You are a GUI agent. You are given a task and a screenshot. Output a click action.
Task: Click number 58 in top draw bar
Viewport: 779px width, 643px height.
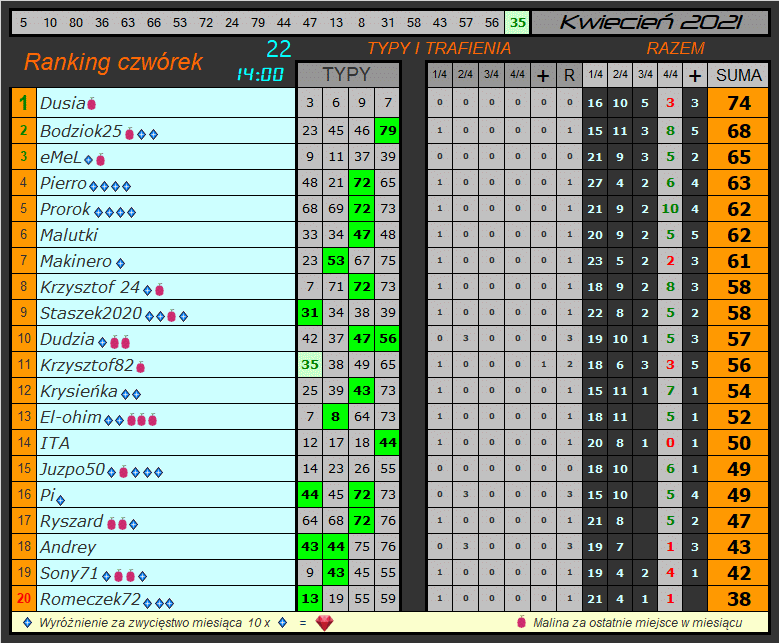click(413, 23)
